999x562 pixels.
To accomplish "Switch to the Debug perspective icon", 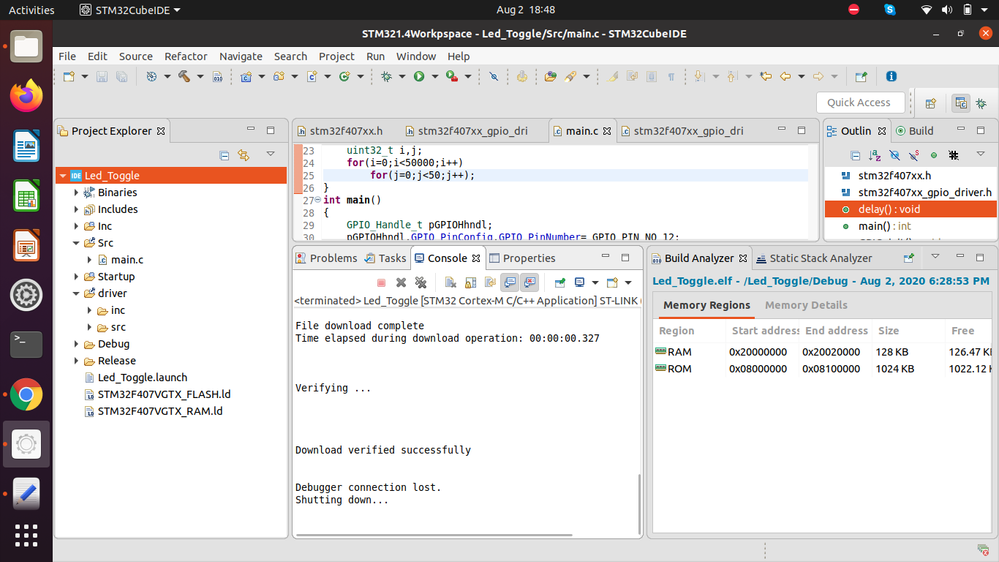I will 981,103.
